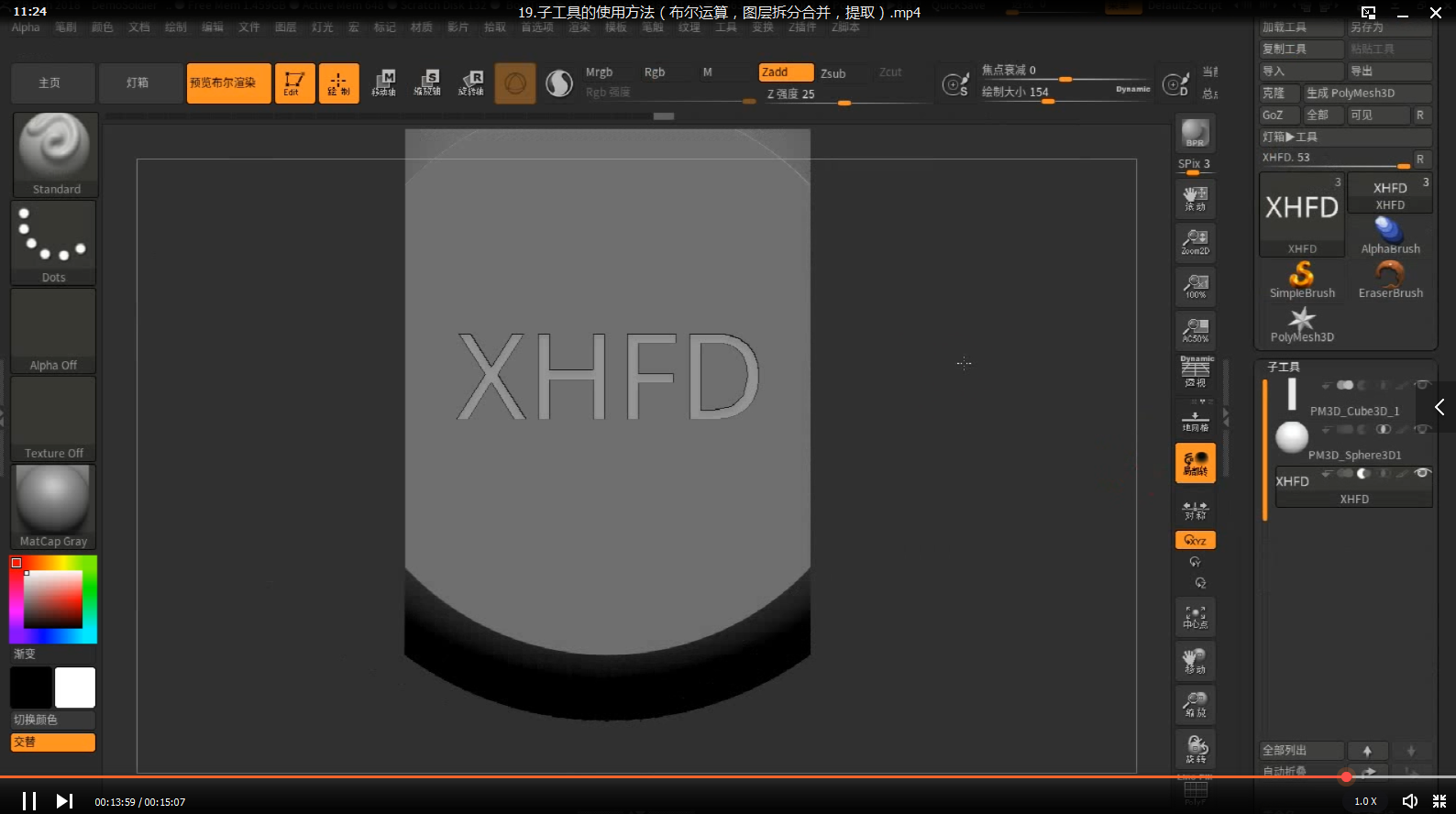Skip to the next video

pyautogui.click(x=64, y=801)
